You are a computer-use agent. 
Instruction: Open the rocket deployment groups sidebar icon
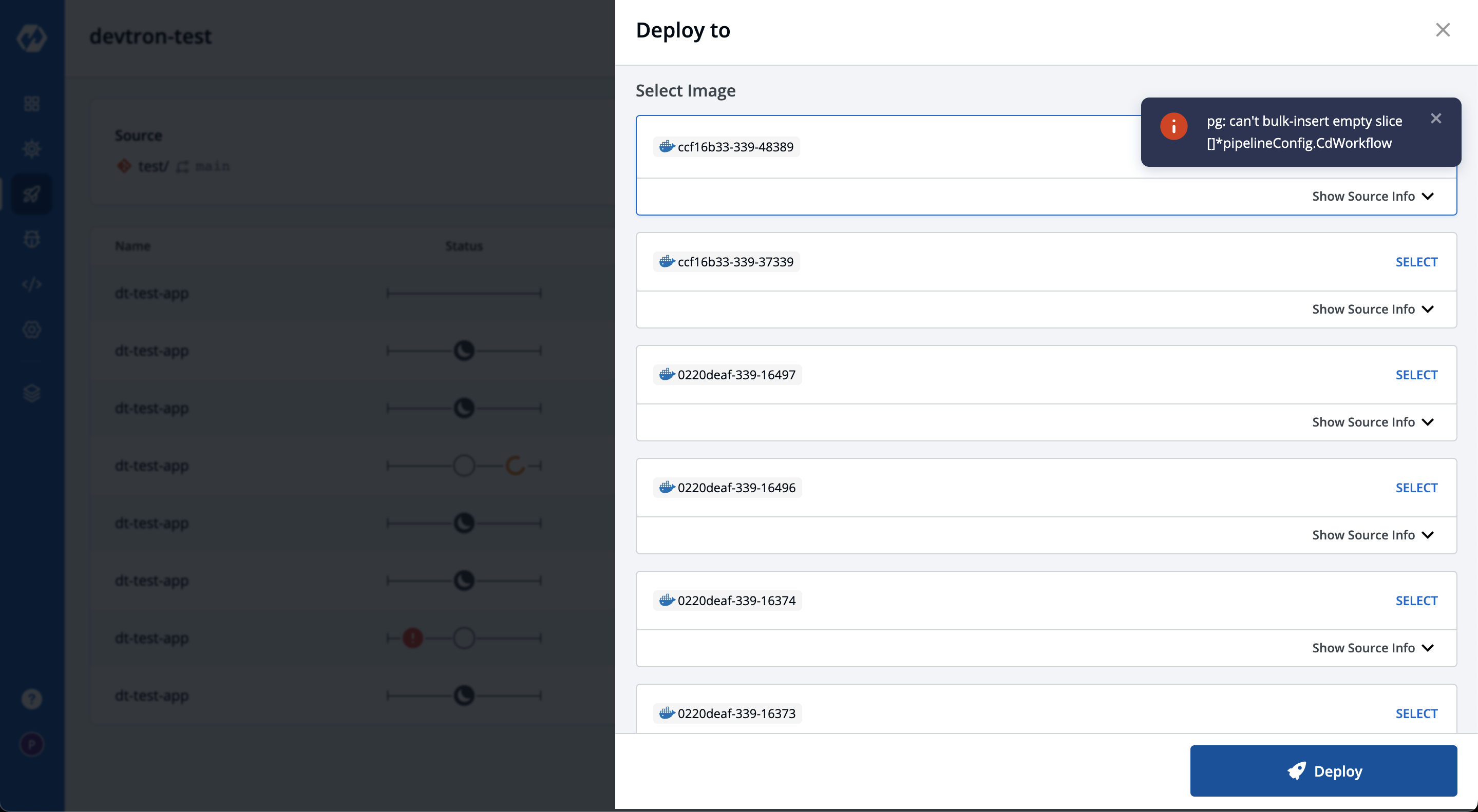[x=31, y=195]
